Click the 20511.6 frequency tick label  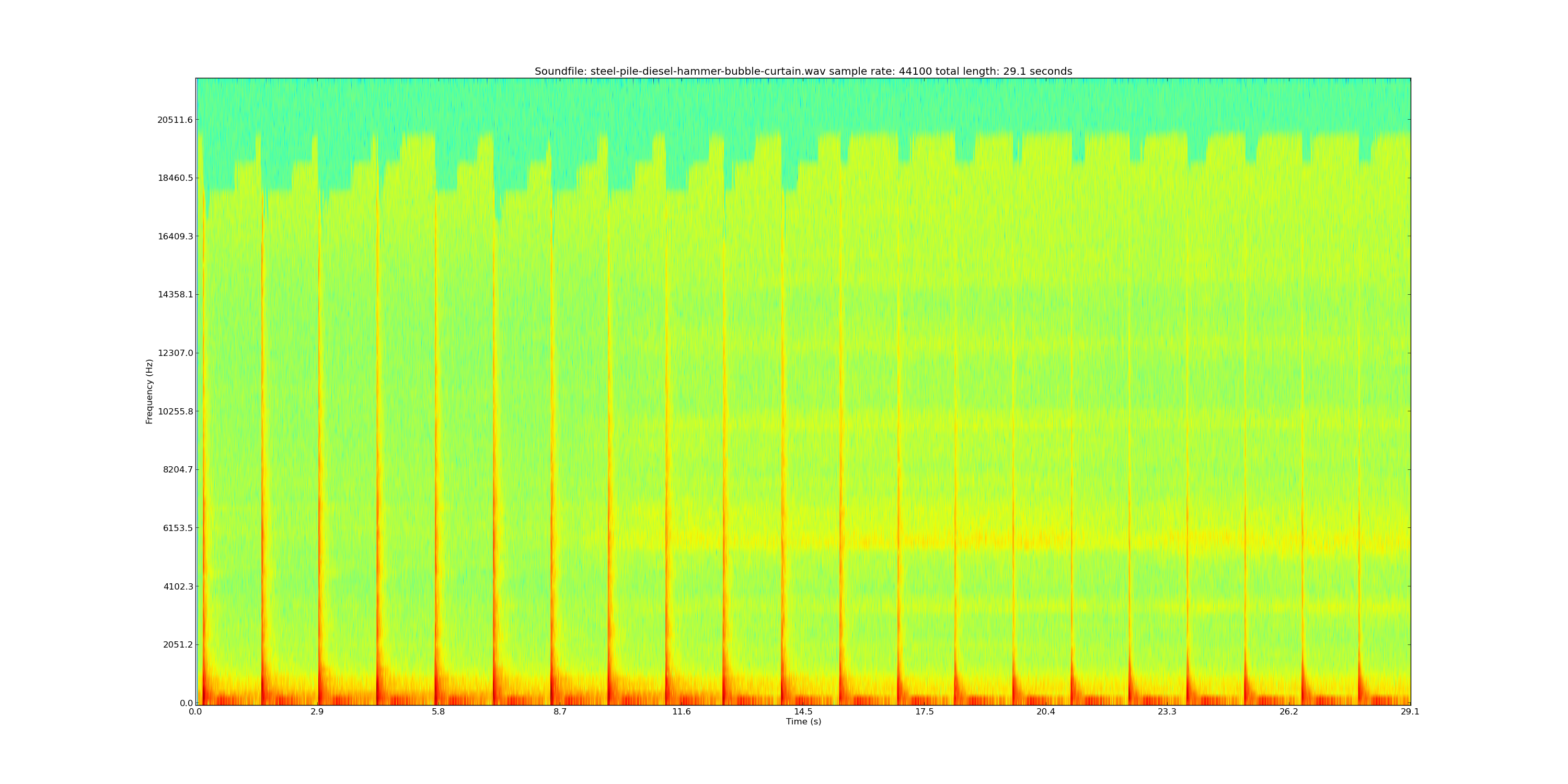coord(175,120)
